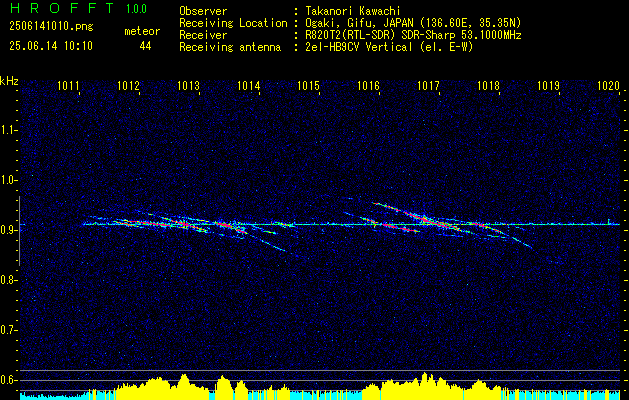Viewport: 629px width, 400px height.
Task: Click frequency axis label 0.7
Action: pos(8,330)
